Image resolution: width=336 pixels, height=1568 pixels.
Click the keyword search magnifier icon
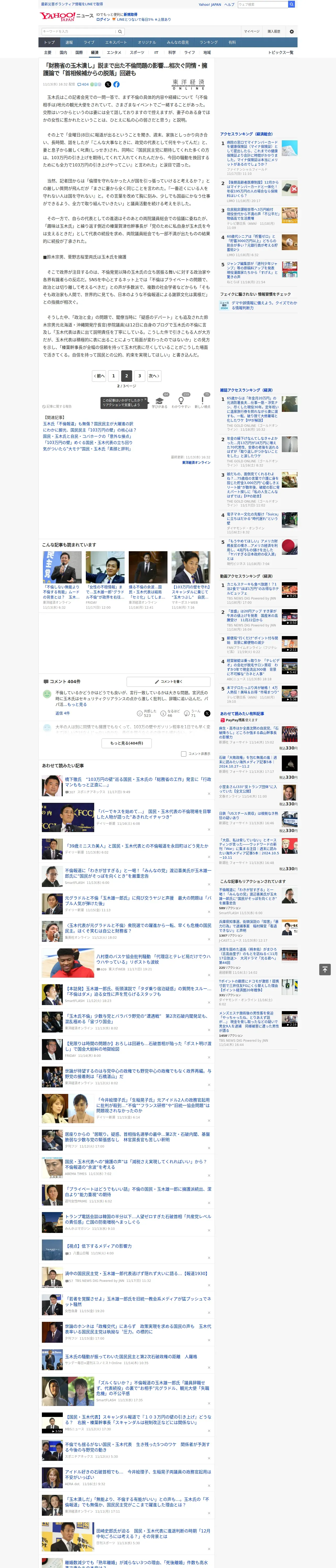(120, 32)
